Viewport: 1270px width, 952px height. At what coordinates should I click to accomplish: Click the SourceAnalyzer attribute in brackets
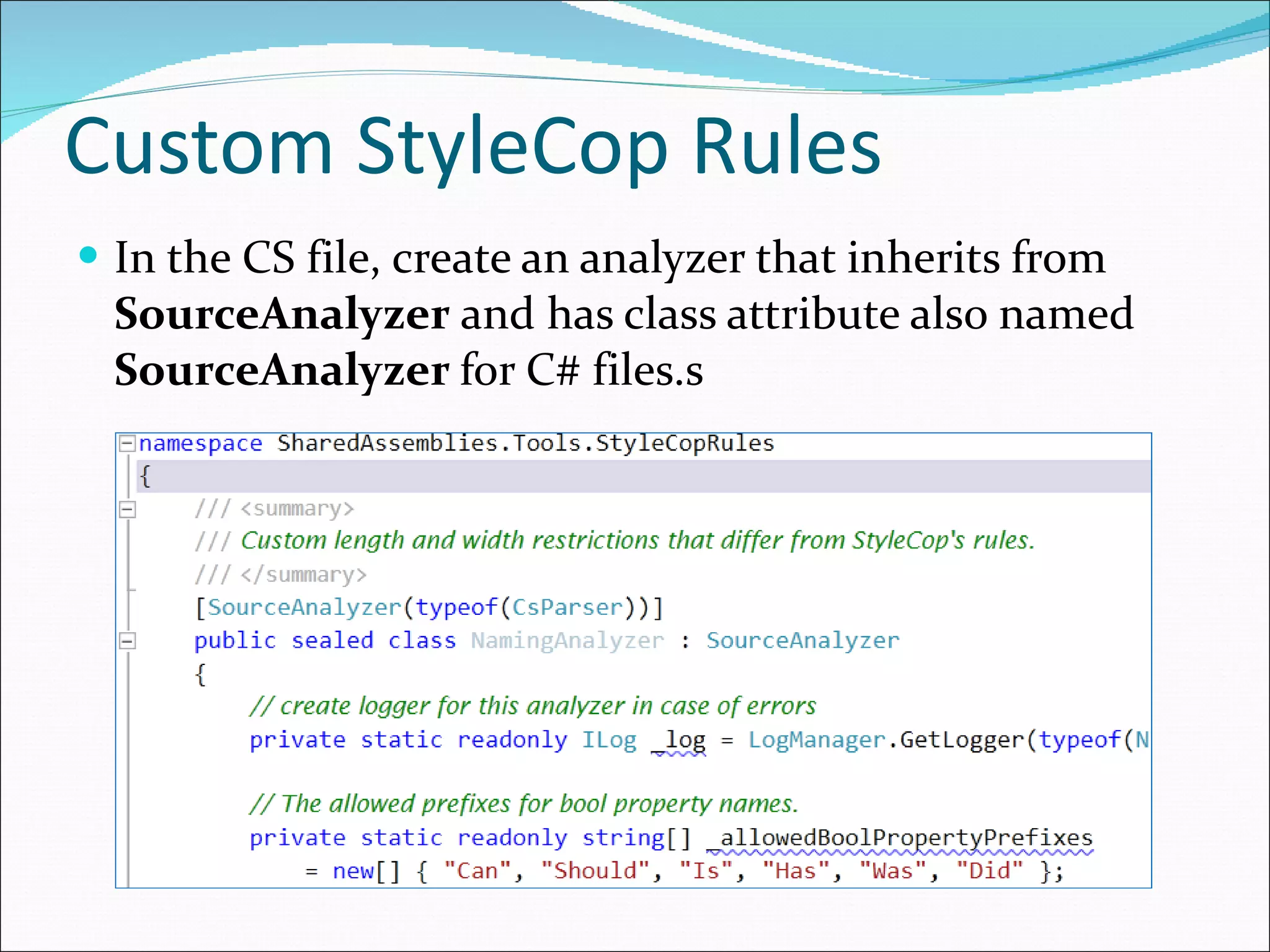click(x=304, y=607)
